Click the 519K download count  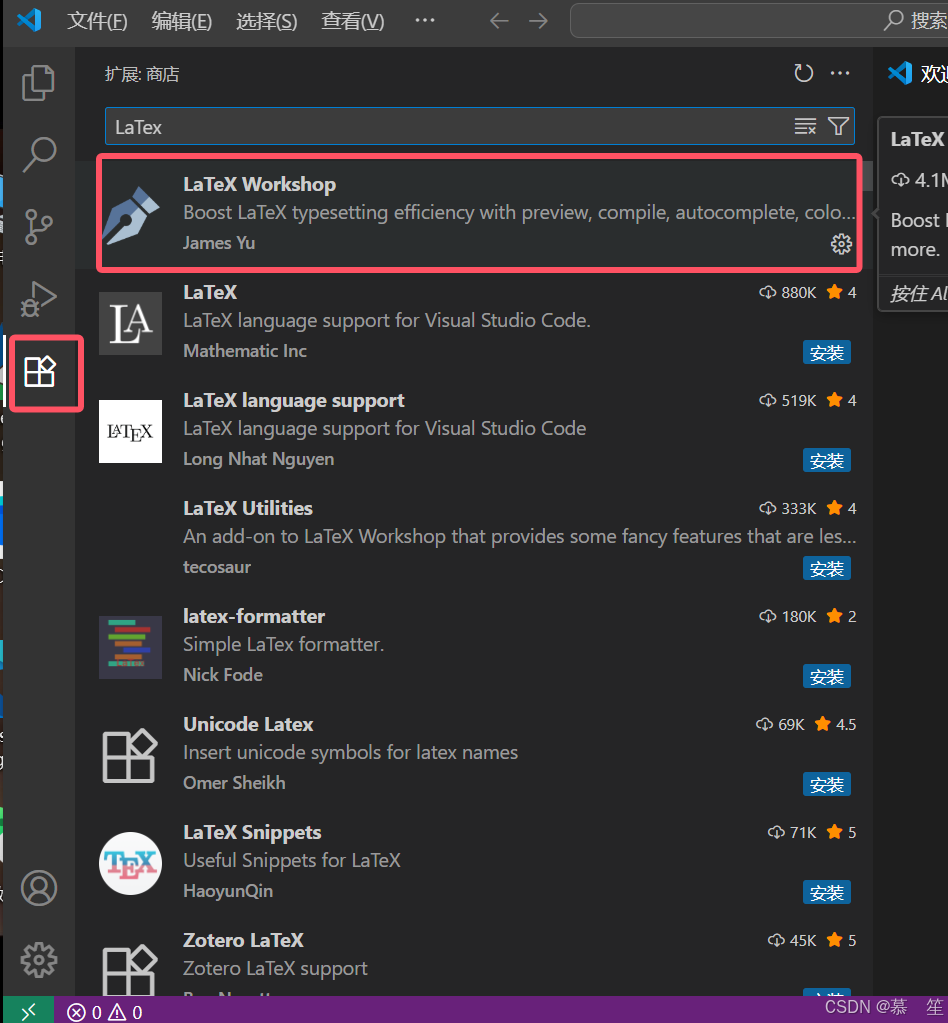click(788, 400)
